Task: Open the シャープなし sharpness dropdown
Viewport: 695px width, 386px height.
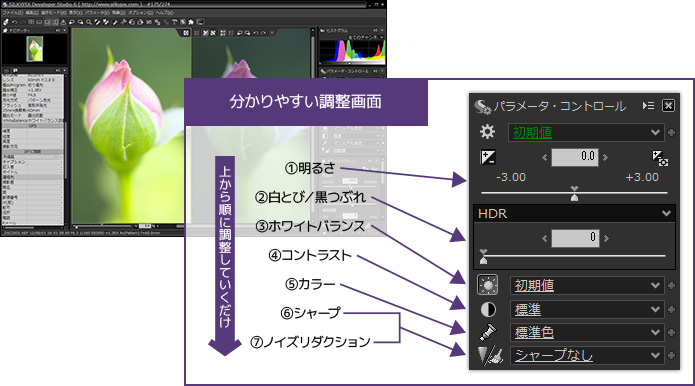Action: click(x=587, y=355)
